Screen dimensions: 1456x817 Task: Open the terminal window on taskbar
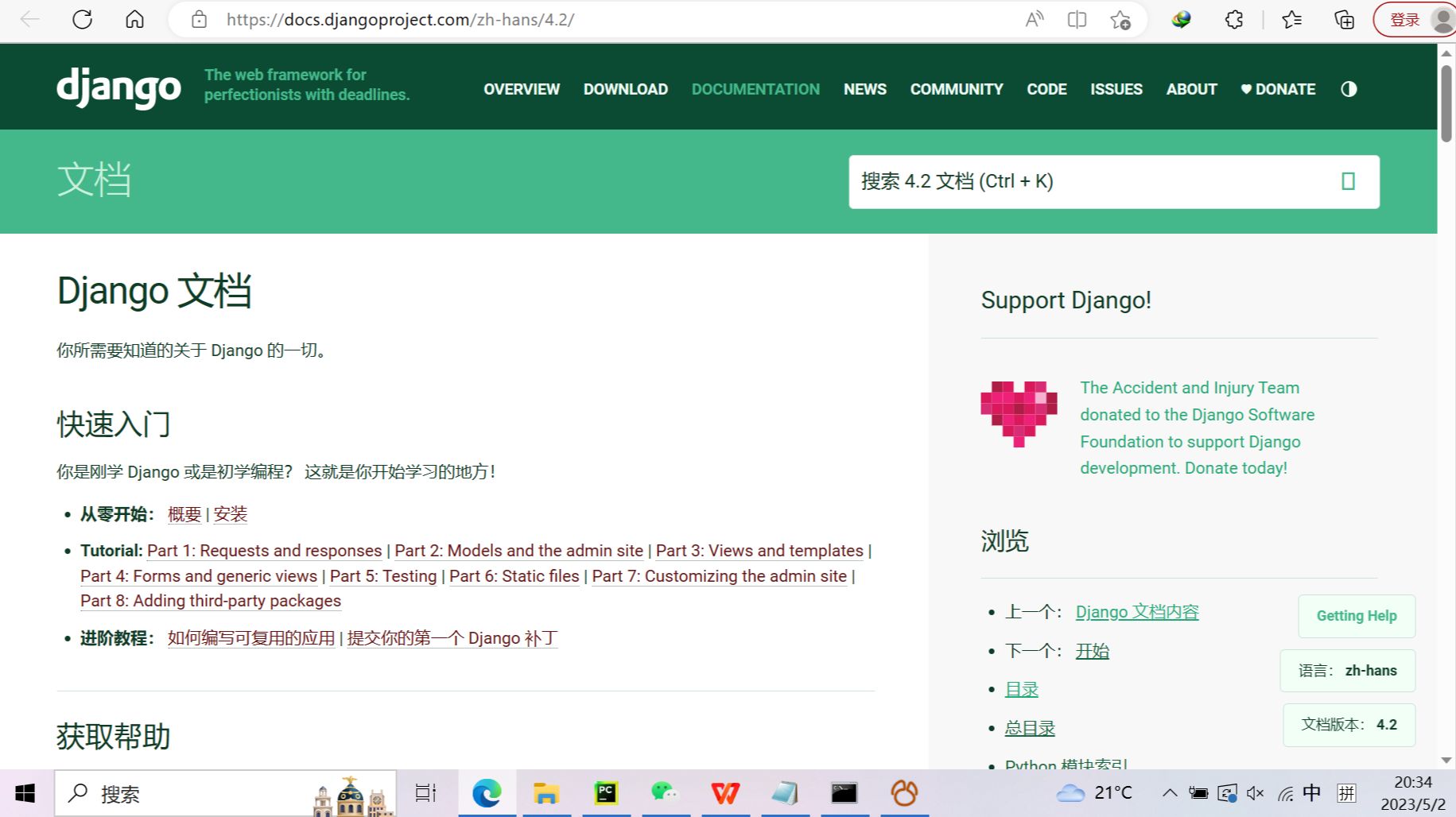coord(844,793)
